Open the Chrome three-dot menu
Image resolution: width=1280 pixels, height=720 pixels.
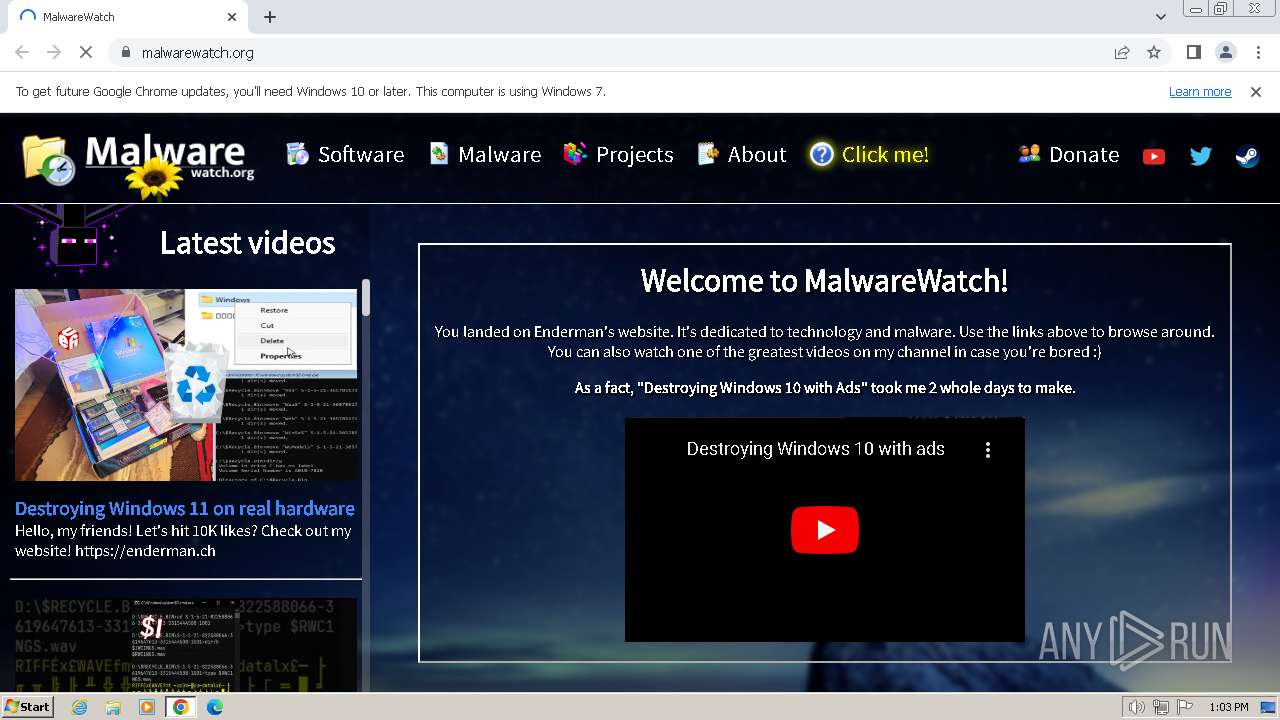point(1257,52)
